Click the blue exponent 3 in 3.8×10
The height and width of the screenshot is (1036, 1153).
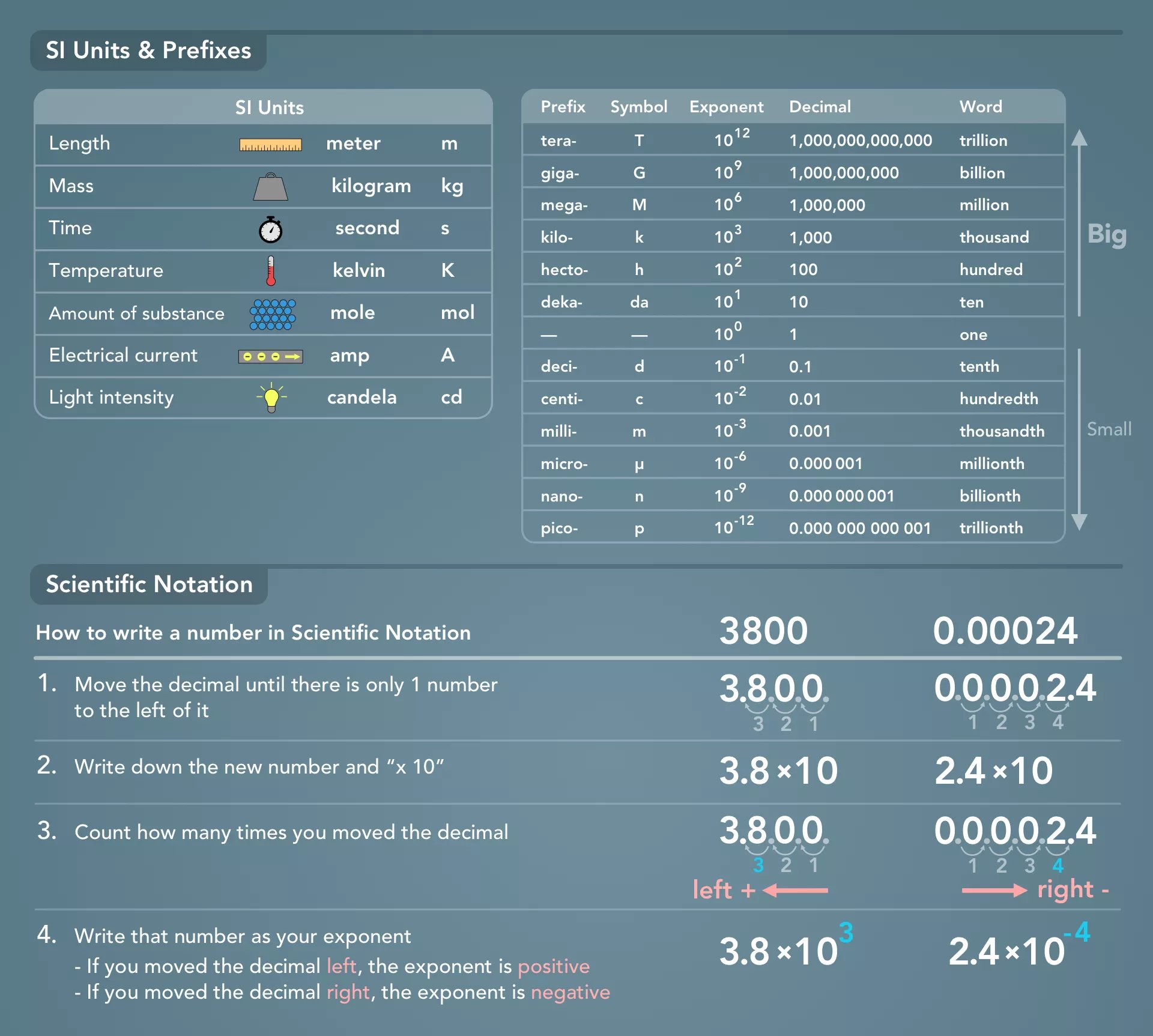click(846, 933)
